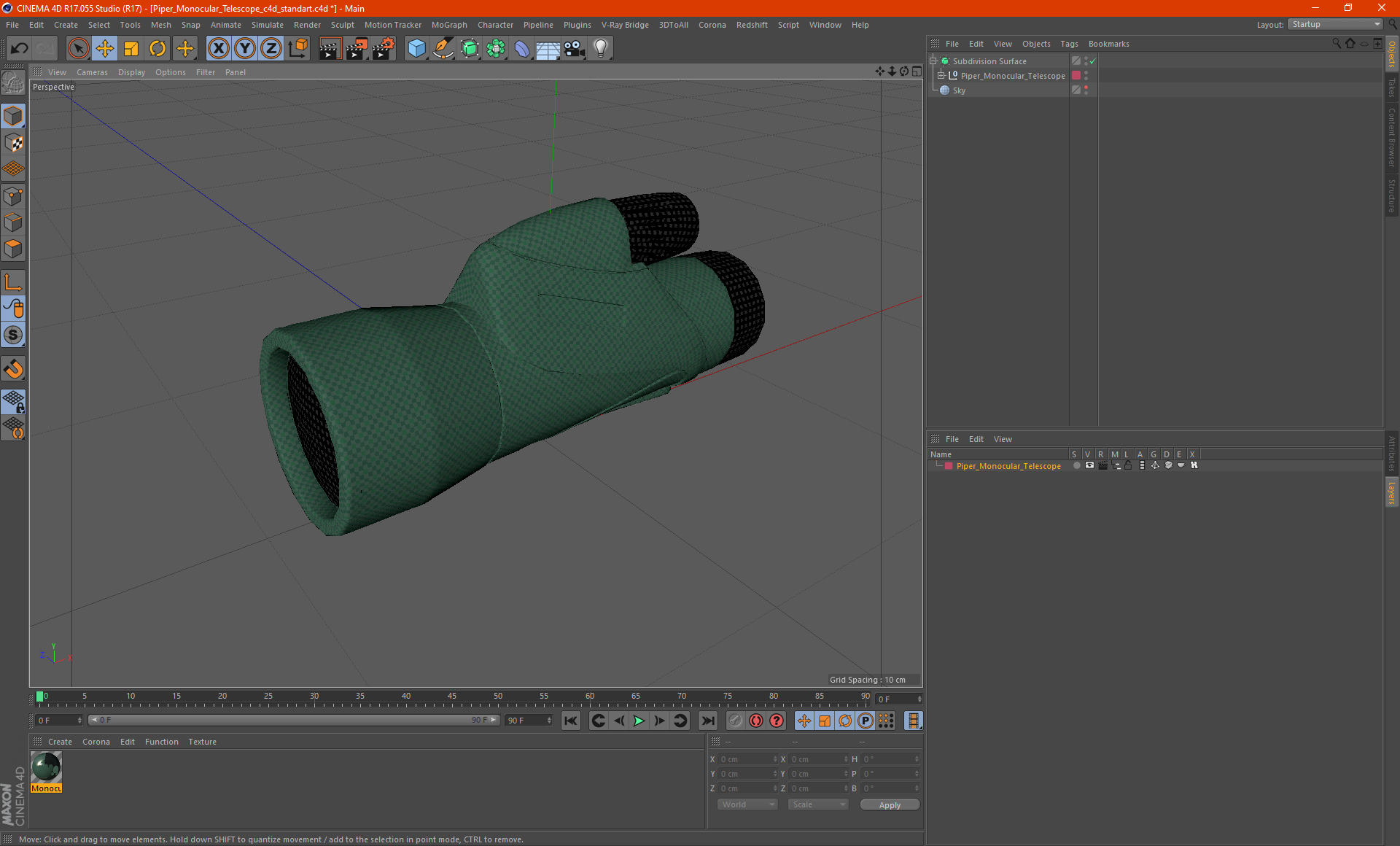Viewport: 1400px width, 846px height.
Task: Open the MoGraph menu
Action: pos(448,25)
